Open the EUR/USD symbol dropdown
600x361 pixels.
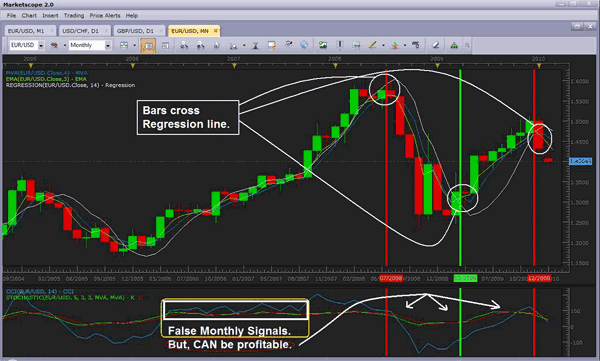point(41,46)
